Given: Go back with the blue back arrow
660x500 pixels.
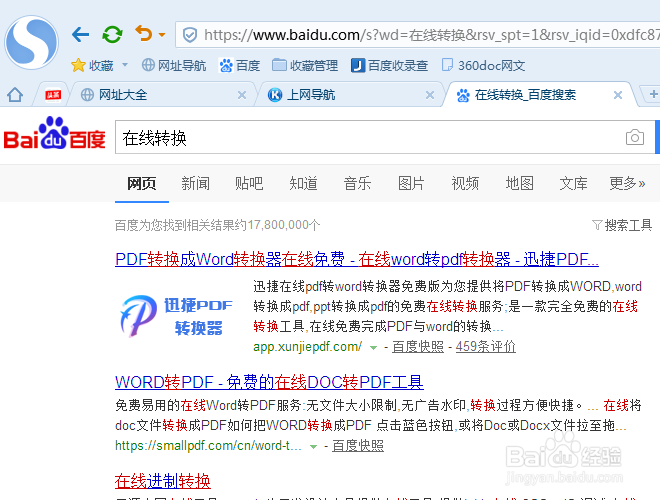Looking at the screenshot, I should pos(80,35).
